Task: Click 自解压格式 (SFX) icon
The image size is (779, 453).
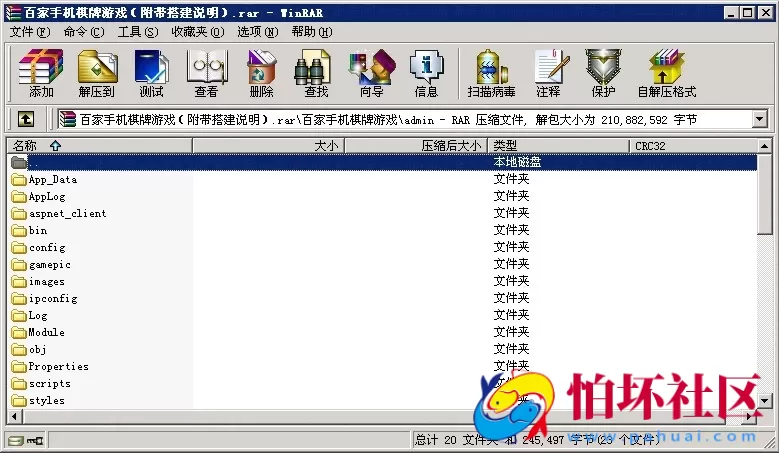Action: [667, 73]
